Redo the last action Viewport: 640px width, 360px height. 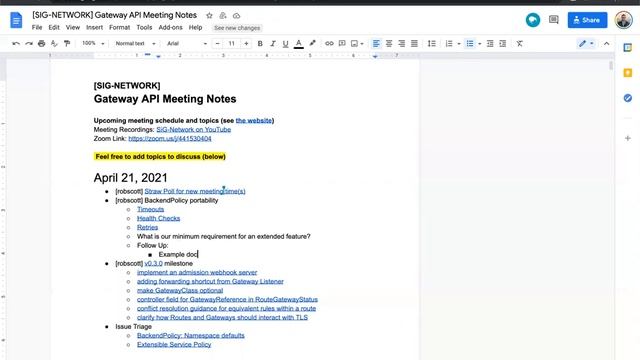[x=29, y=43]
